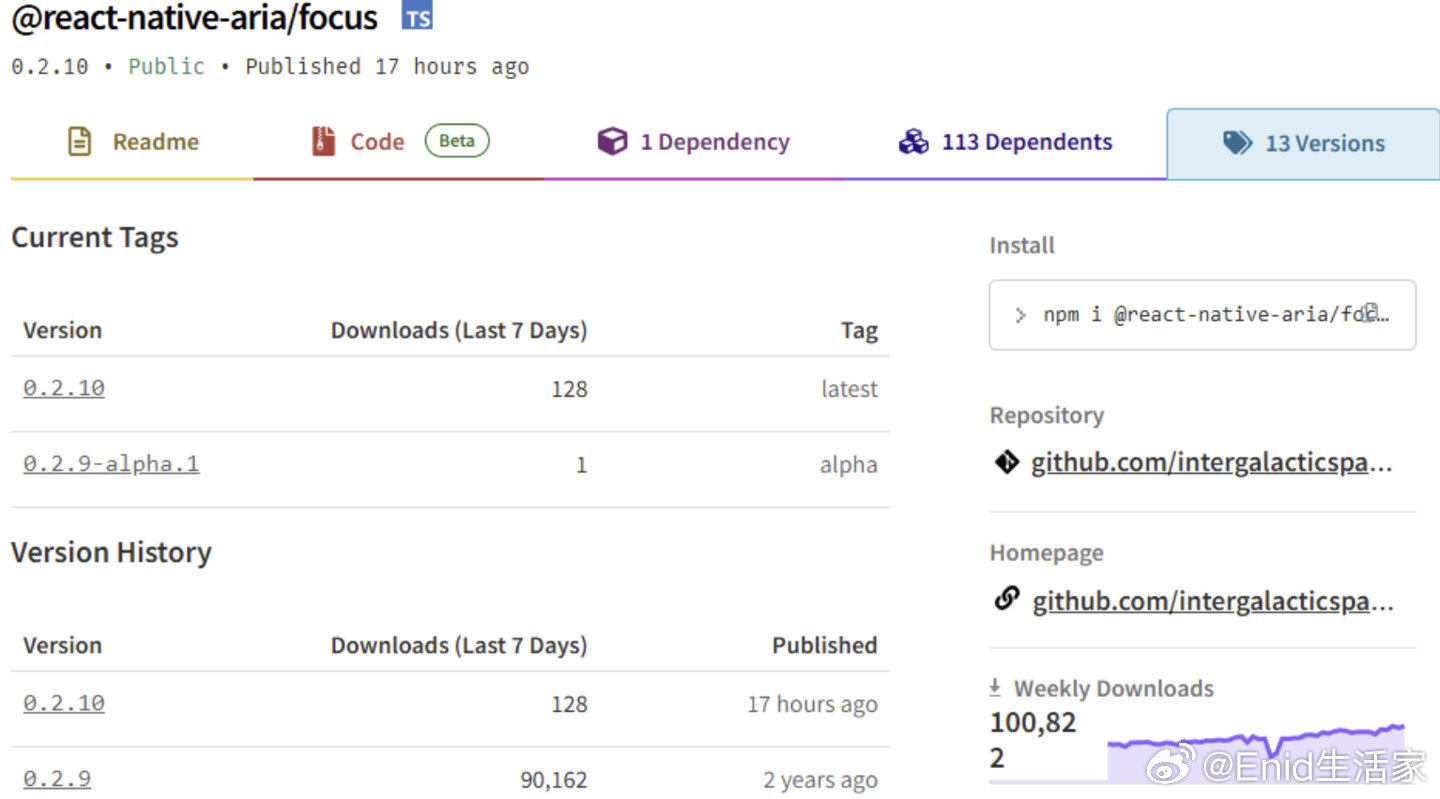Screen dimensions: 1440x799
Task: Click the weekly downloads sparkline chart
Action: click(1256, 752)
